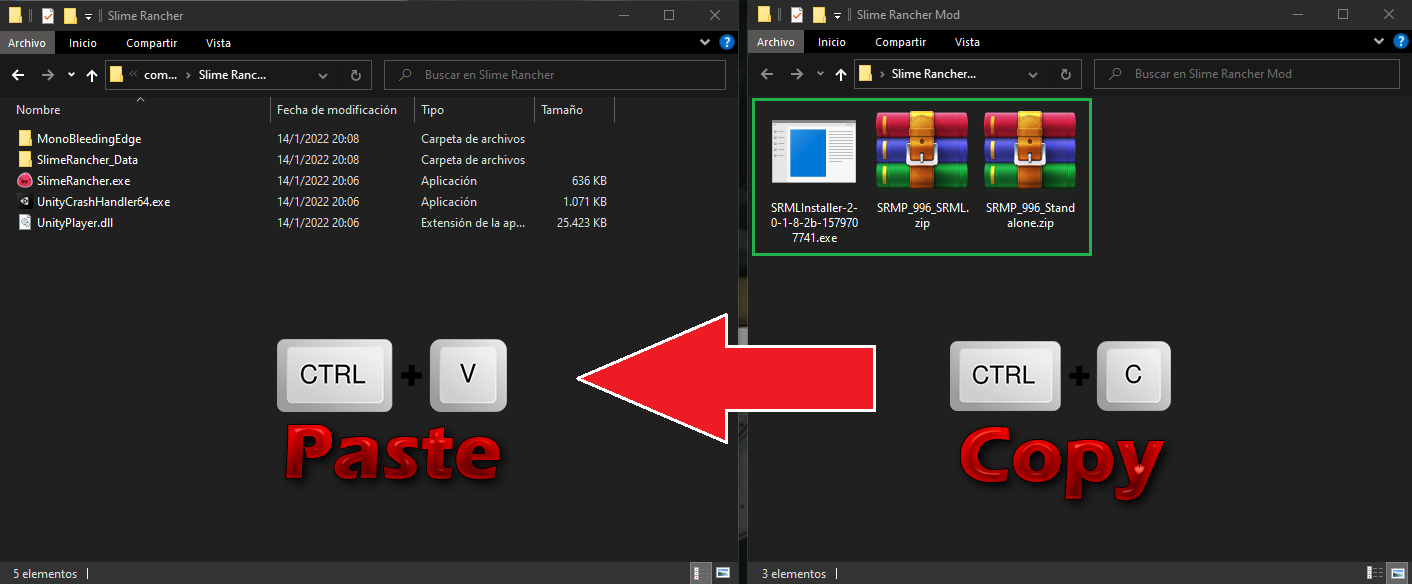Click the Buscar en Slime Rancher Mod search box

(1246, 74)
